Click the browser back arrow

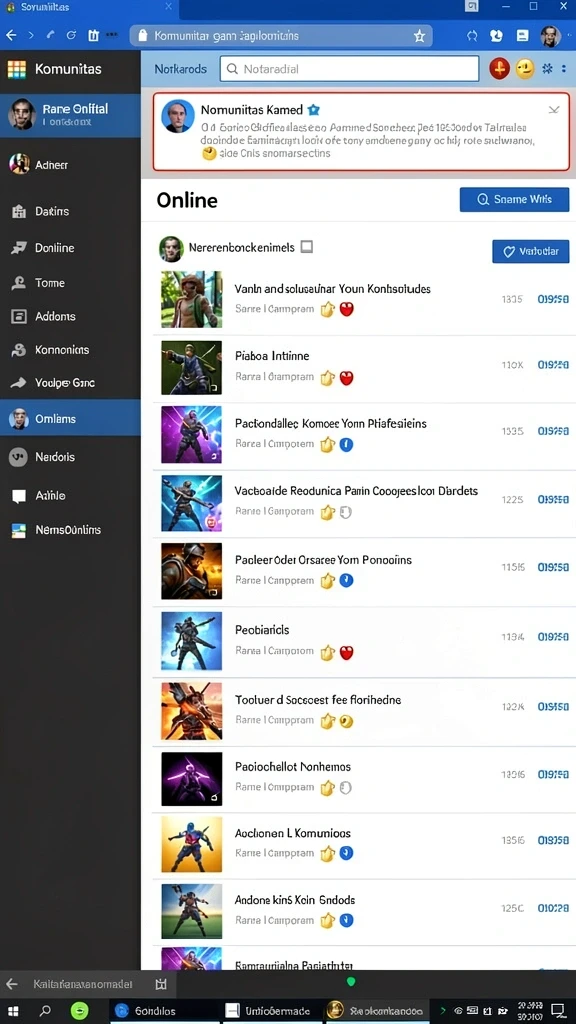[10, 36]
